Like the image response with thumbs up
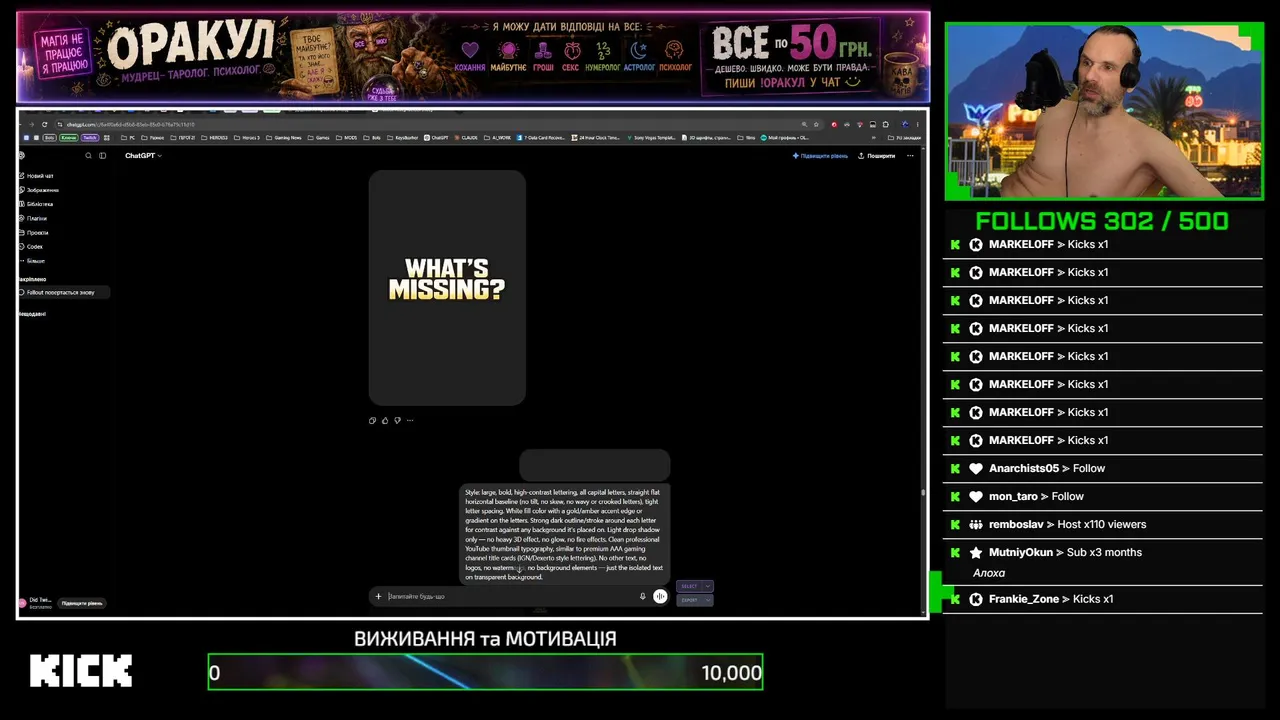Viewport: 1280px width, 720px height. (385, 420)
